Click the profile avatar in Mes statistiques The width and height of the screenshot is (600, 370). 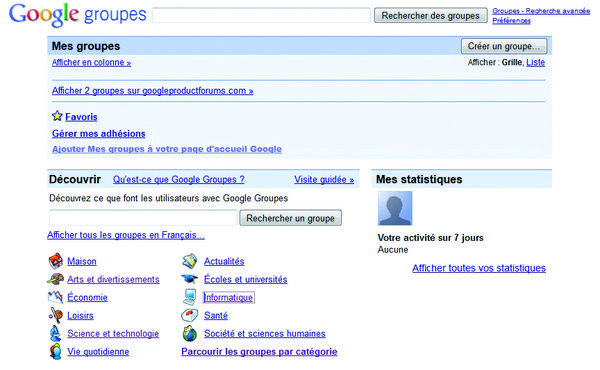coord(395,208)
